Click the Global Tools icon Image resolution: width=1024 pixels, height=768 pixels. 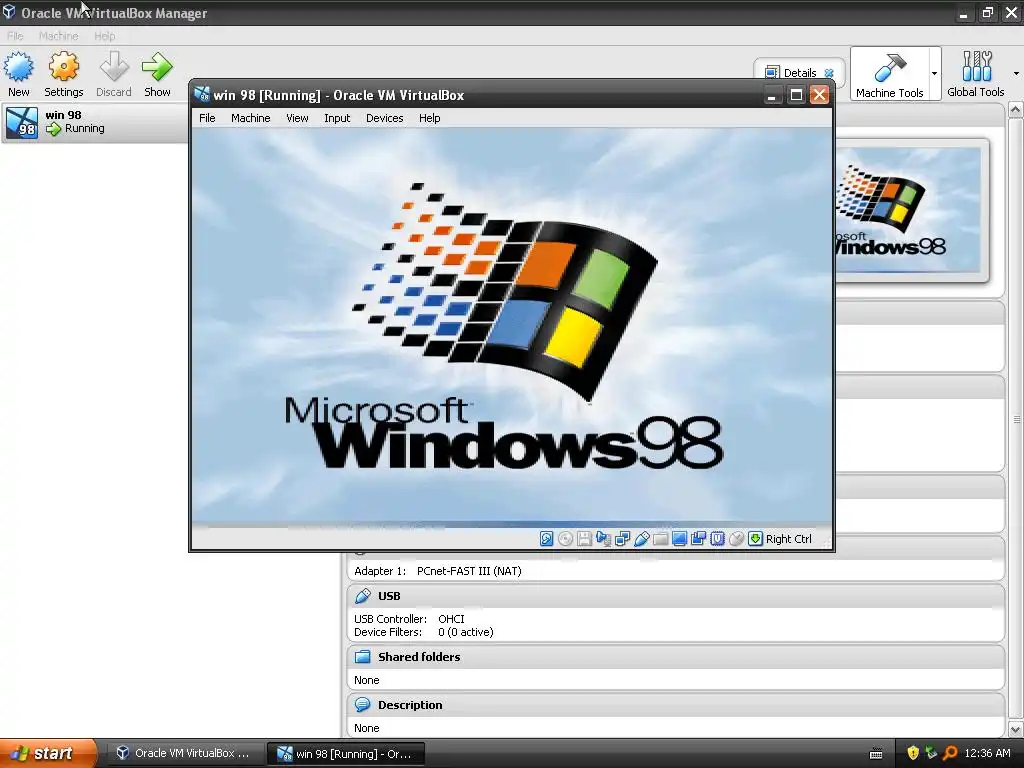[x=976, y=67]
